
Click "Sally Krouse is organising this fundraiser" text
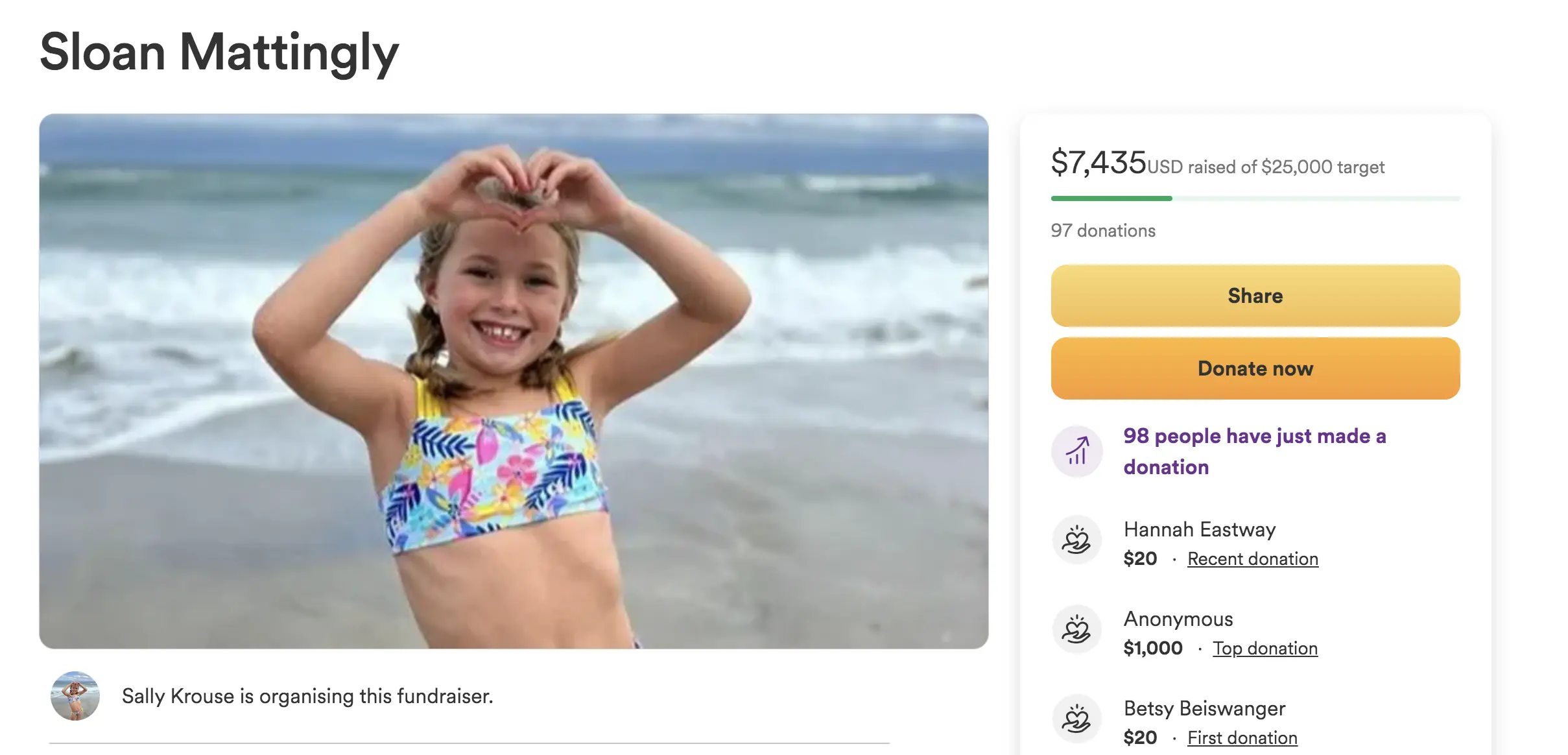pyautogui.click(x=307, y=696)
